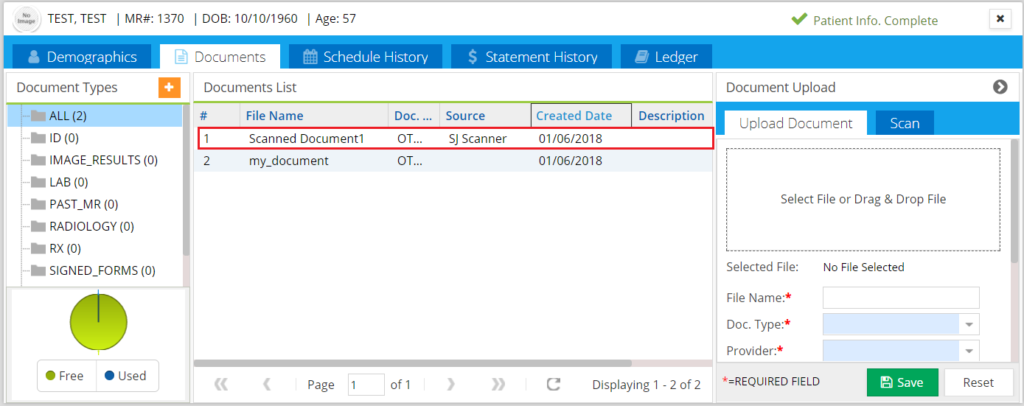Sort by the Doc. type column header
Screen dimensions: 1024x406
(x=414, y=116)
